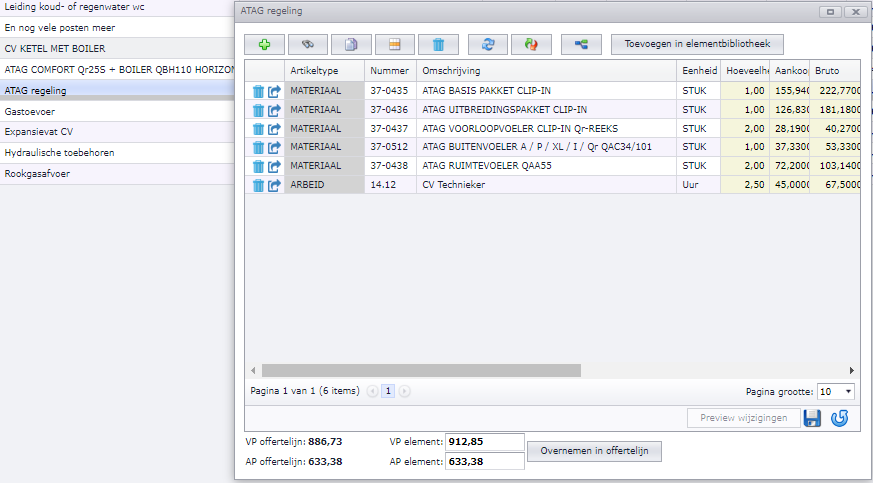This screenshot has width=873, height=483.
Task: Click the orange-highlighted table row icon
Action: 395,45
